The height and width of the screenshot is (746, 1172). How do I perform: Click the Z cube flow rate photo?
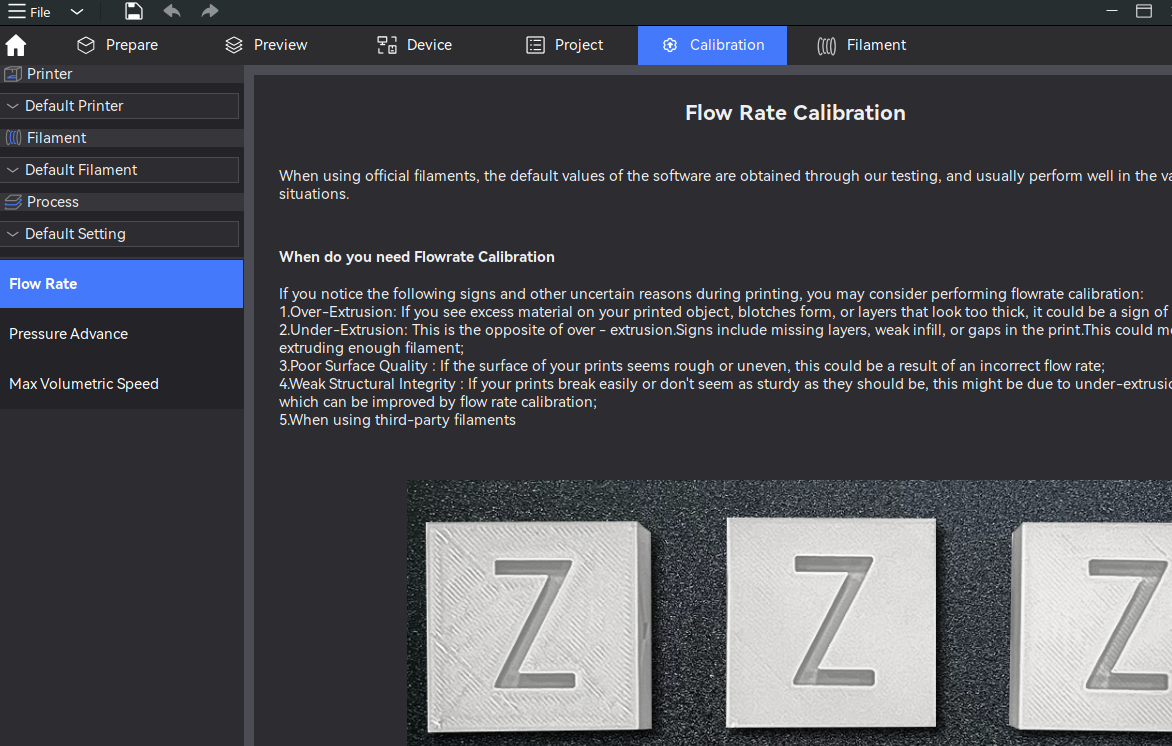[788, 613]
